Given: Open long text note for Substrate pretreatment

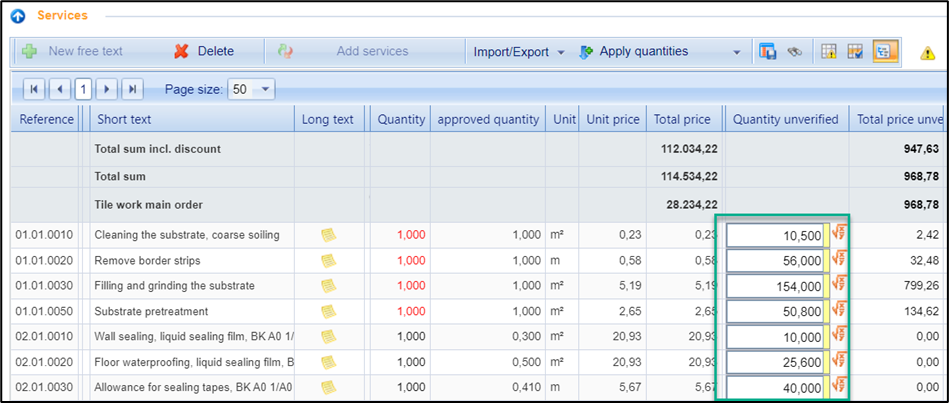Looking at the screenshot, I should tap(328, 311).
